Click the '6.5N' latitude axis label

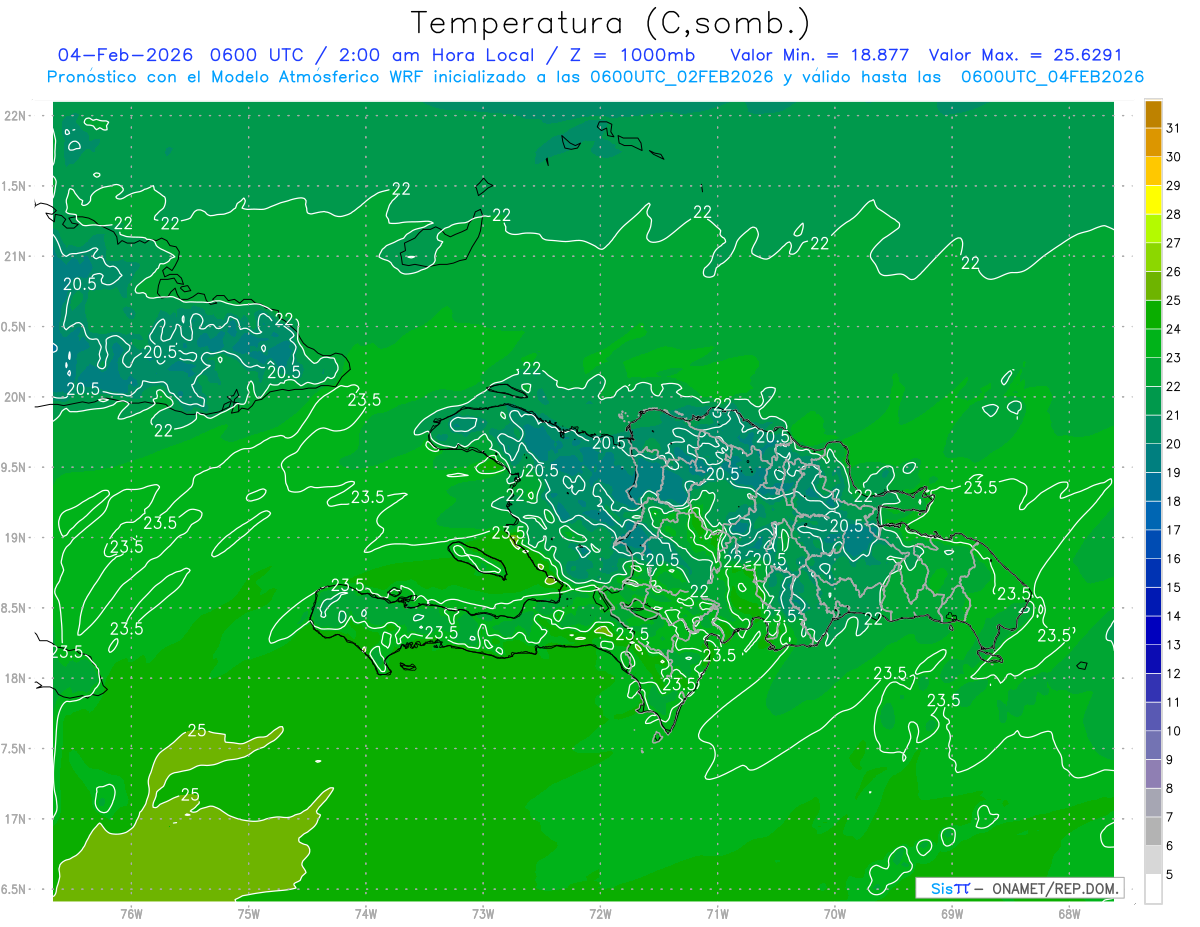tap(15, 889)
